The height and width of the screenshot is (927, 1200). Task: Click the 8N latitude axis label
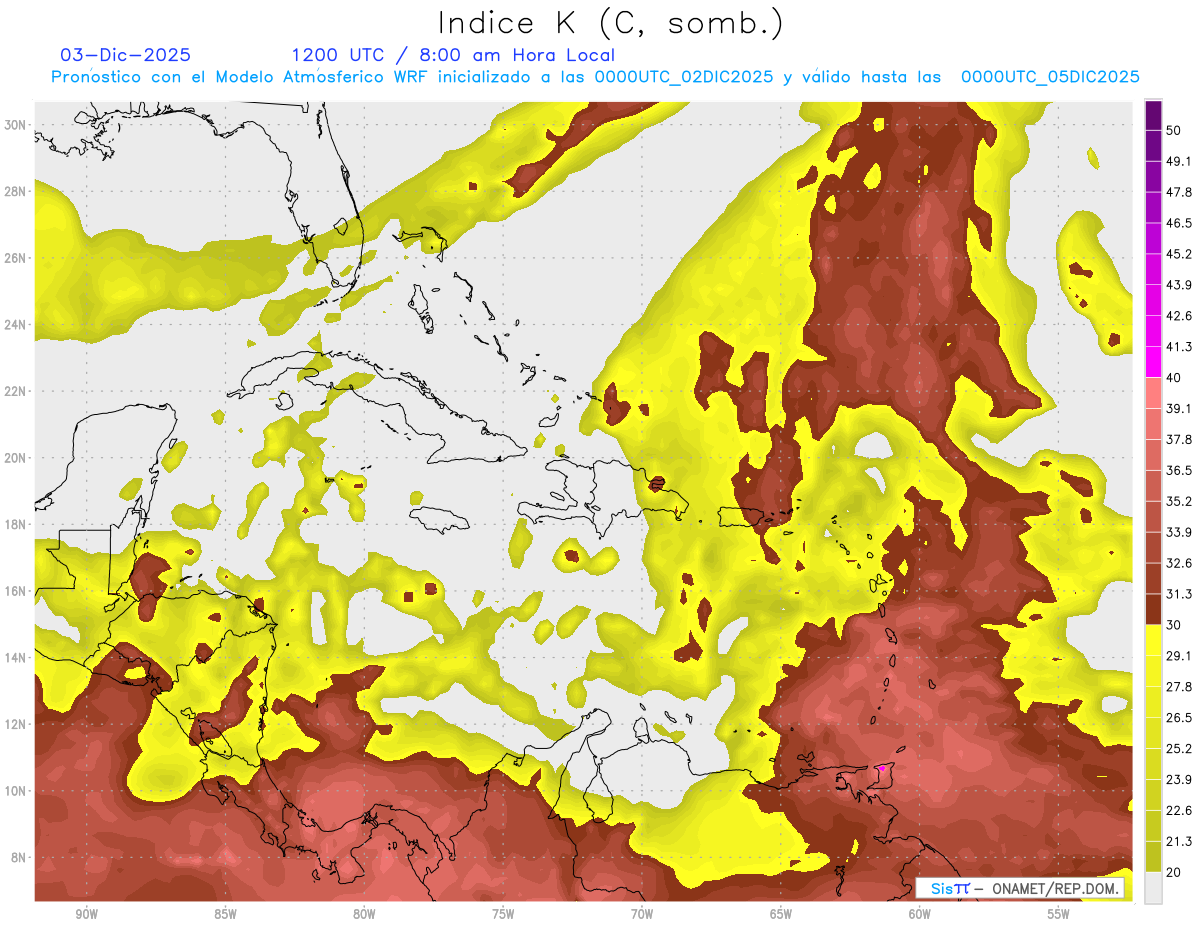point(20,857)
